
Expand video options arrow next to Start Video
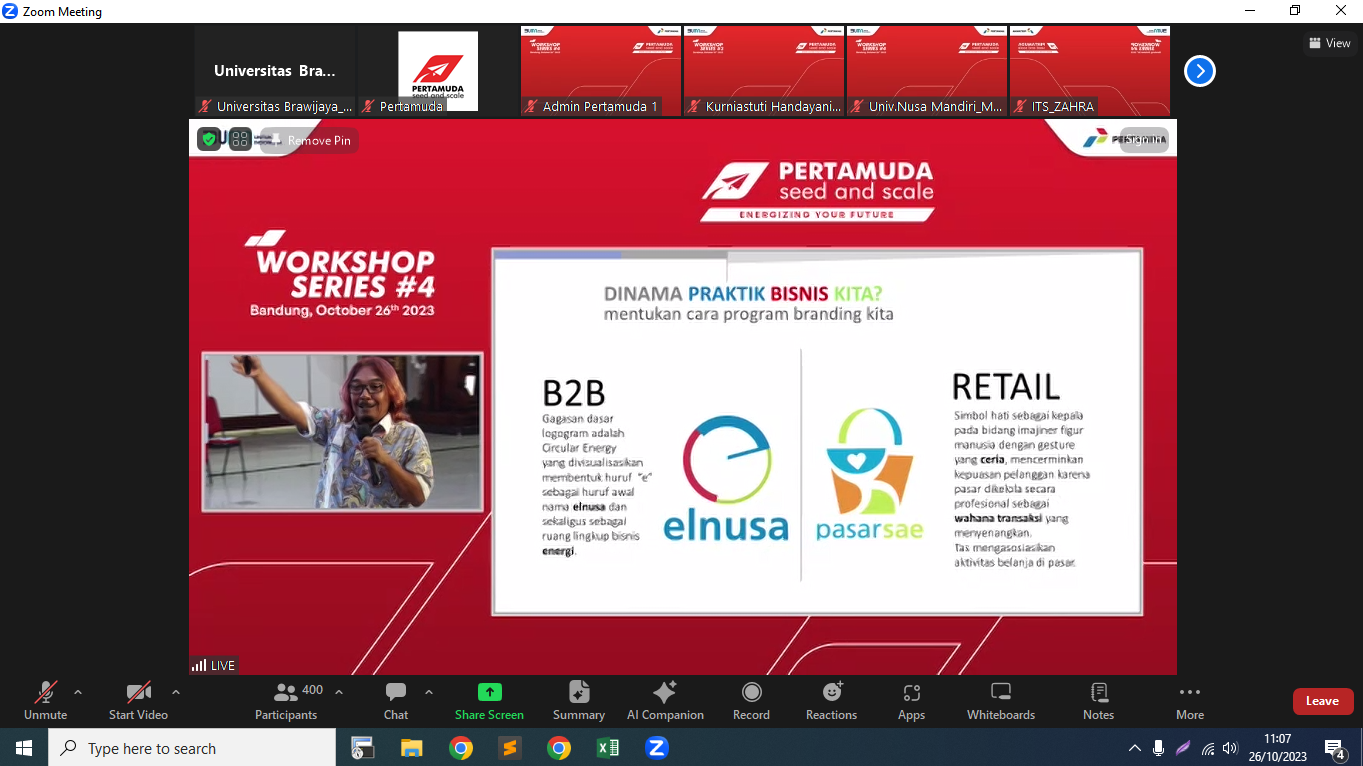[x=176, y=692]
